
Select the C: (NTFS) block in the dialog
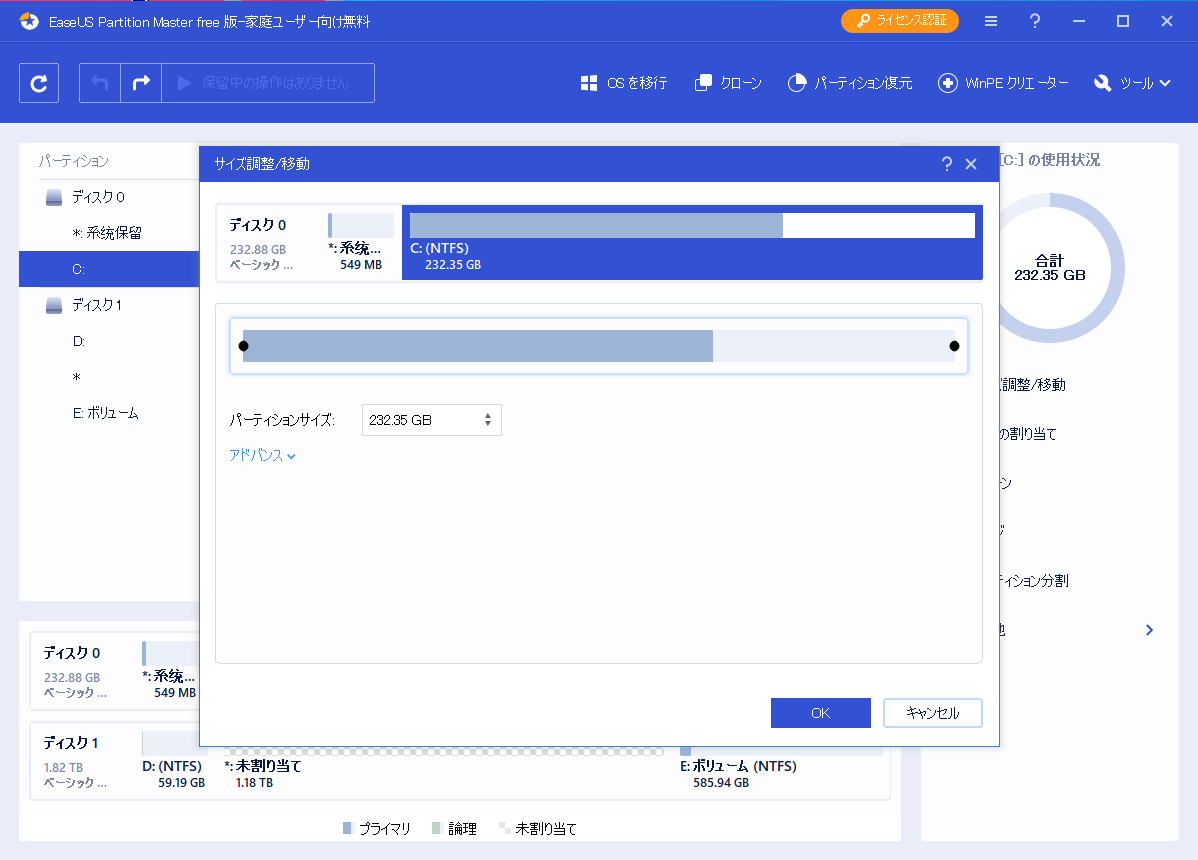(x=692, y=243)
